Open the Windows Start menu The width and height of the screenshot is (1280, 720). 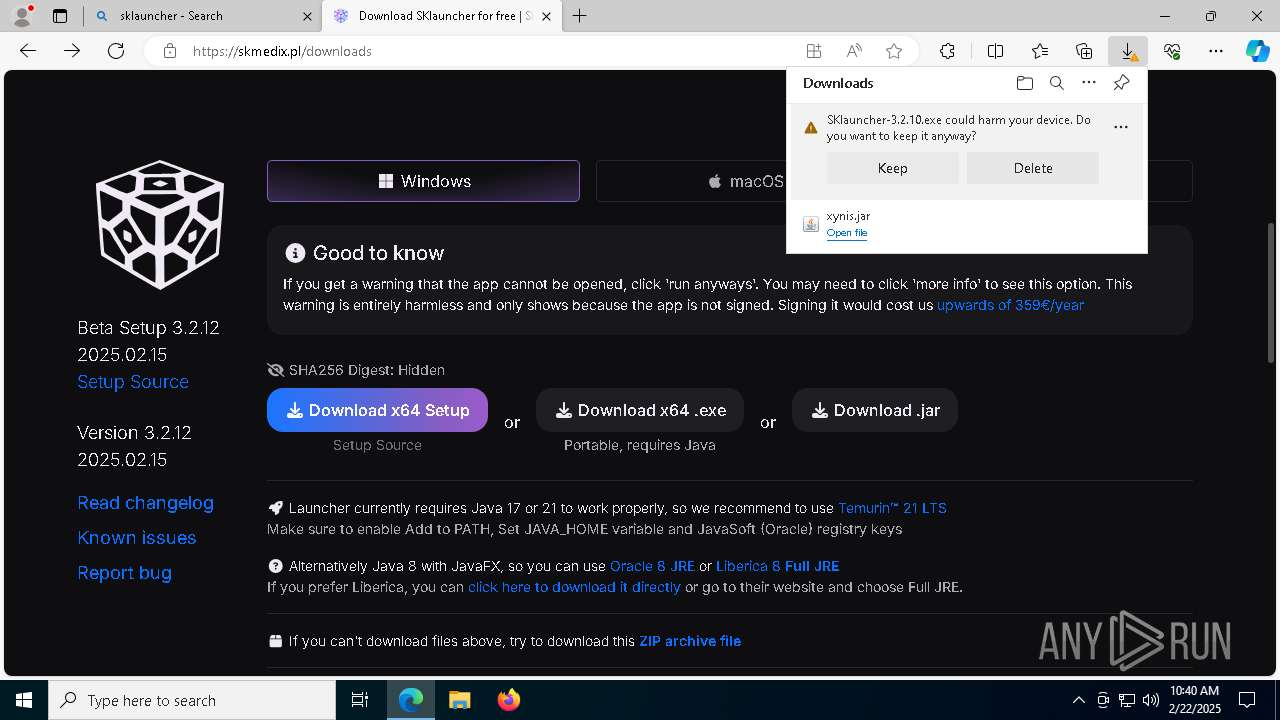coord(24,700)
